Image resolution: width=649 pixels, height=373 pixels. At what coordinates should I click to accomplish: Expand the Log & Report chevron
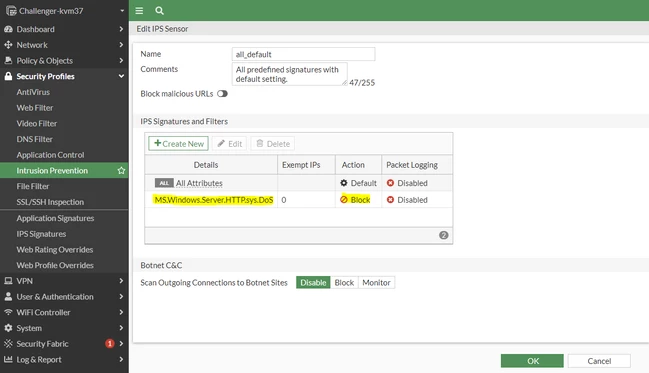[121, 359]
